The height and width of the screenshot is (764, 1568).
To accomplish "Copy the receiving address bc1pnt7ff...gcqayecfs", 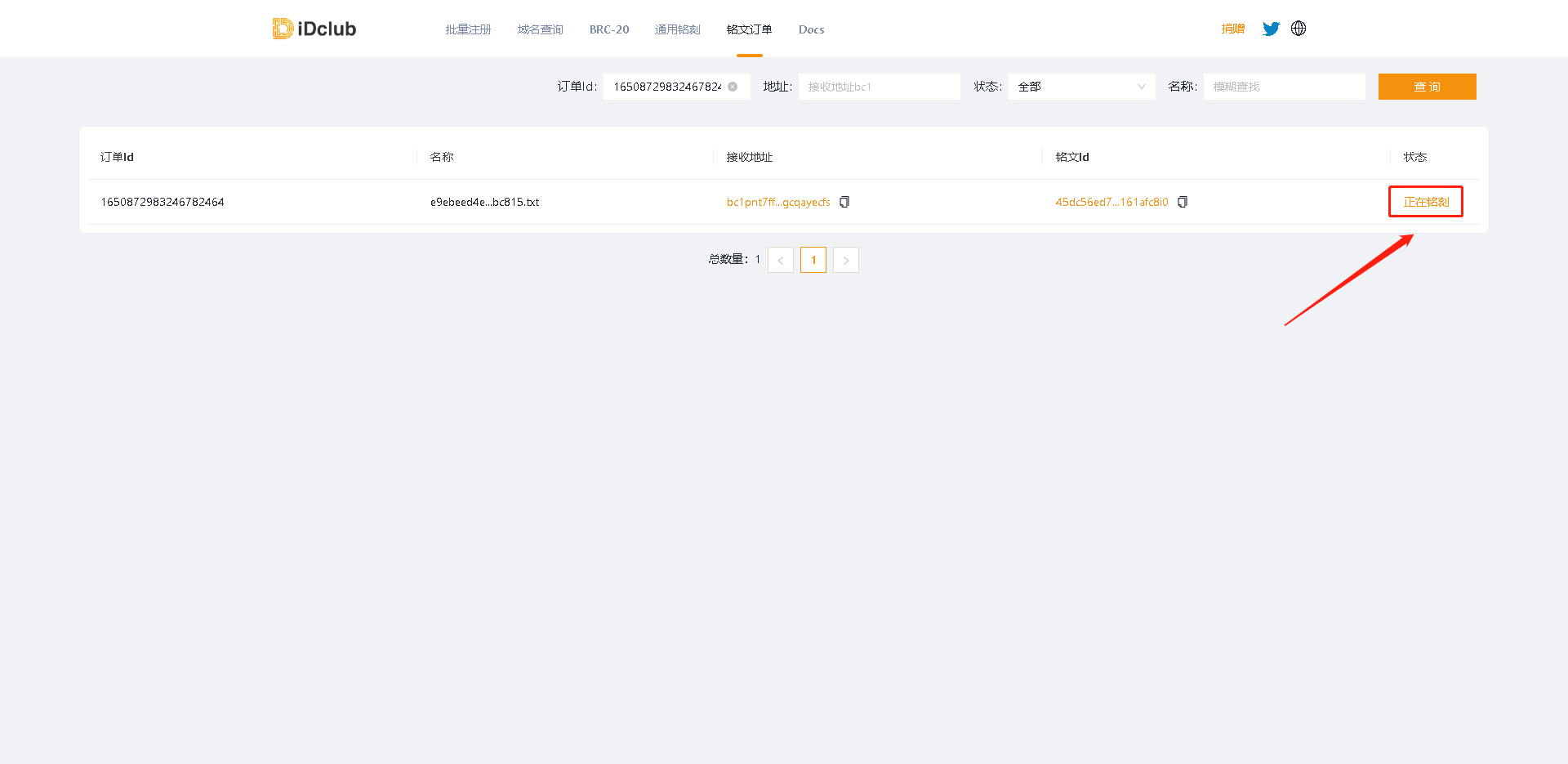I will tap(844, 202).
